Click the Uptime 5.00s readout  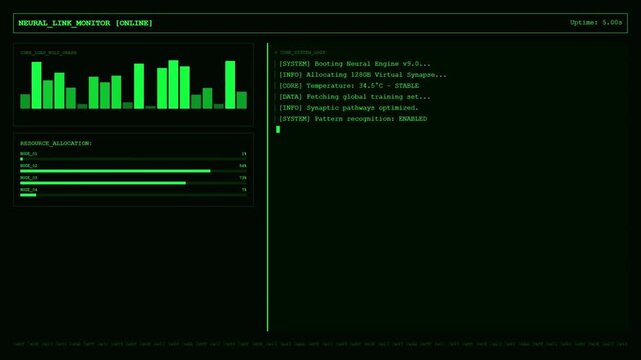tap(596, 22)
